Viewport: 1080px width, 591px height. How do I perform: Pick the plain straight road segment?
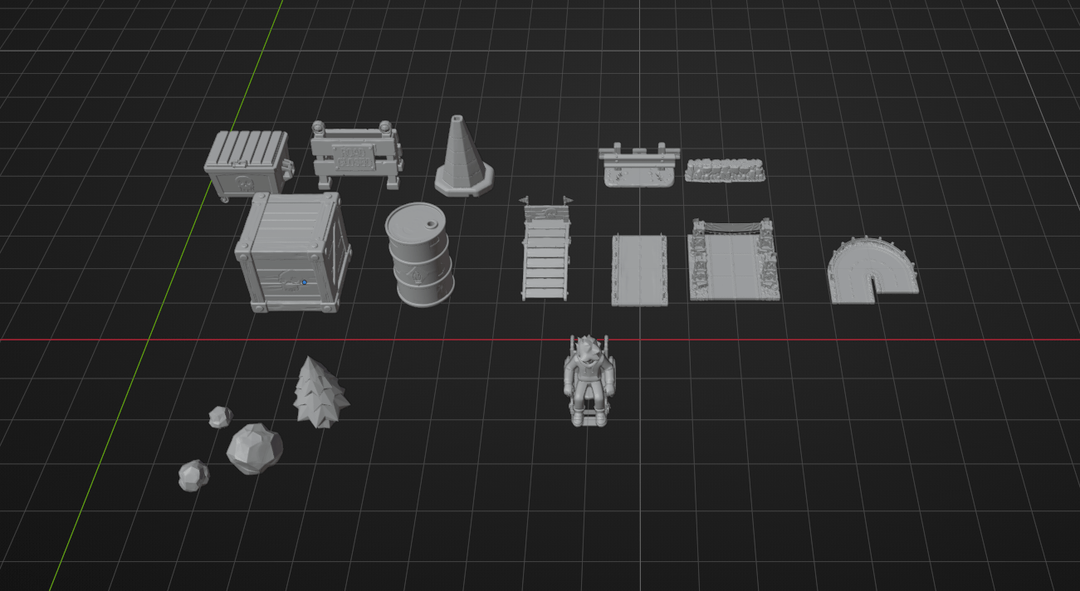[x=639, y=269]
